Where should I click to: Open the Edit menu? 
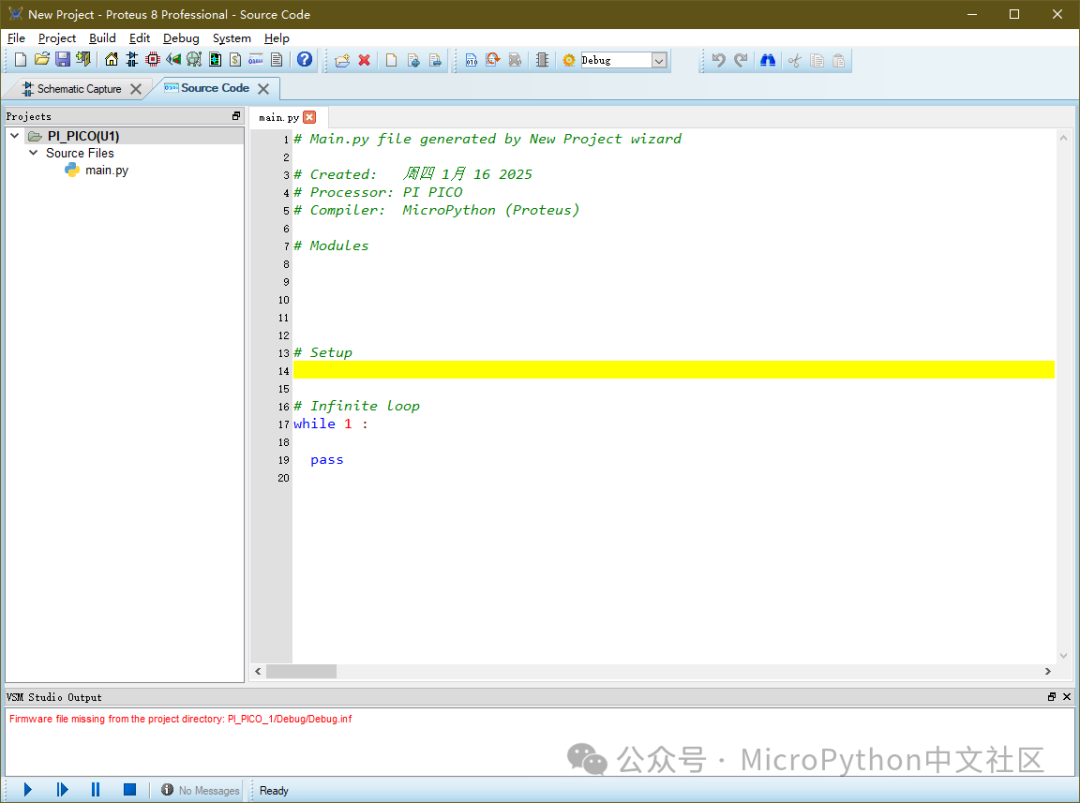[x=139, y=38]
